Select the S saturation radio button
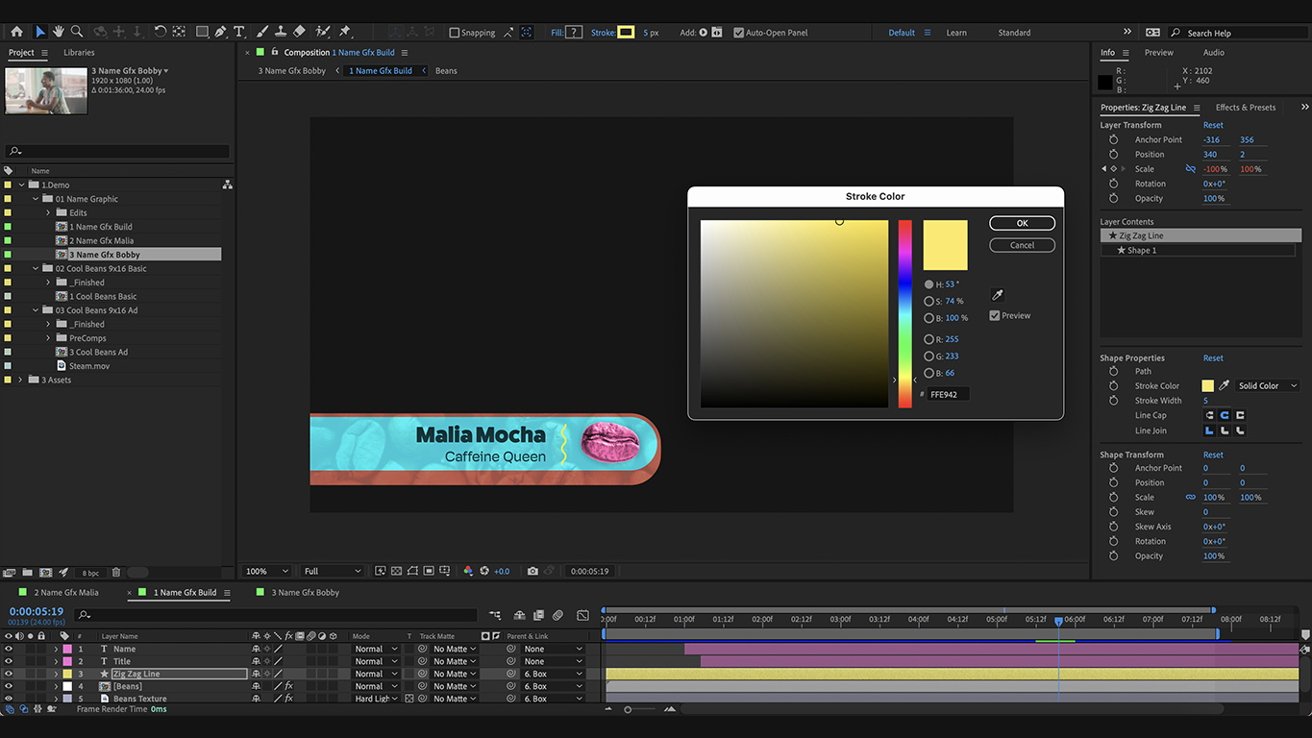This screenshot has height=738, width=1312. tap(929, 301)
